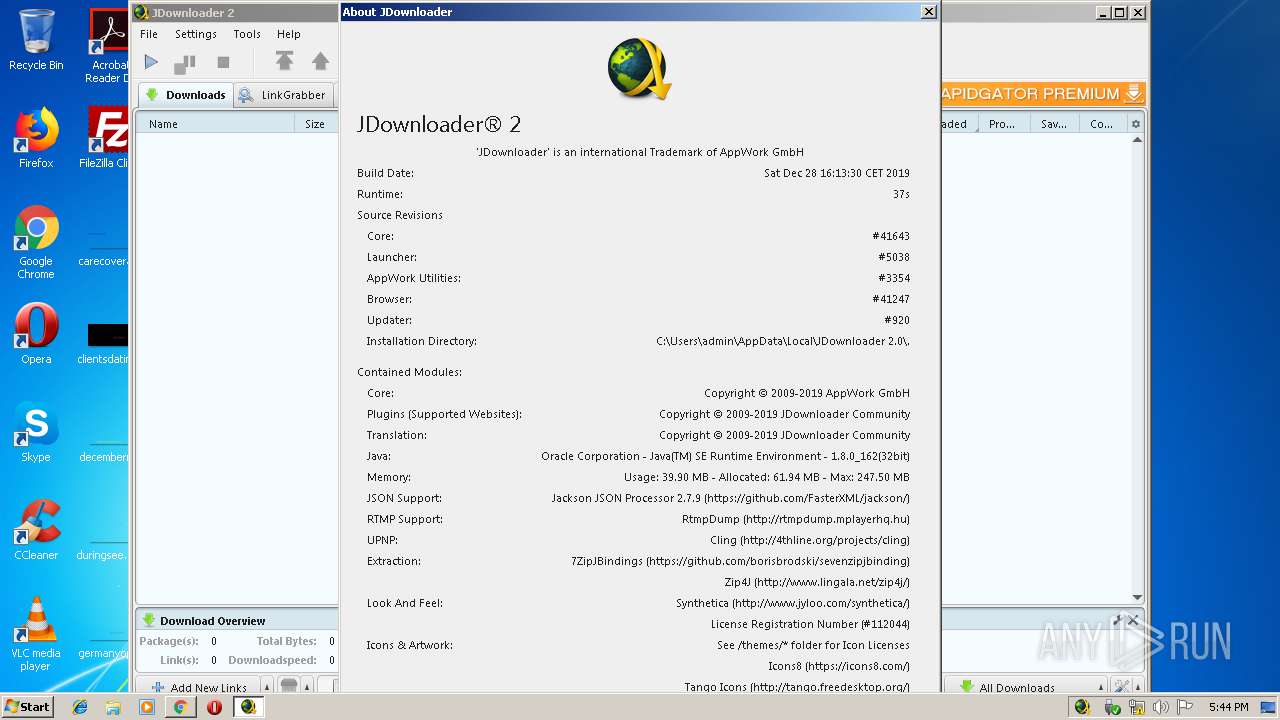Launch Google Chrome desktop shortcut
1280x720 pixels.
(x=36, y=242)
